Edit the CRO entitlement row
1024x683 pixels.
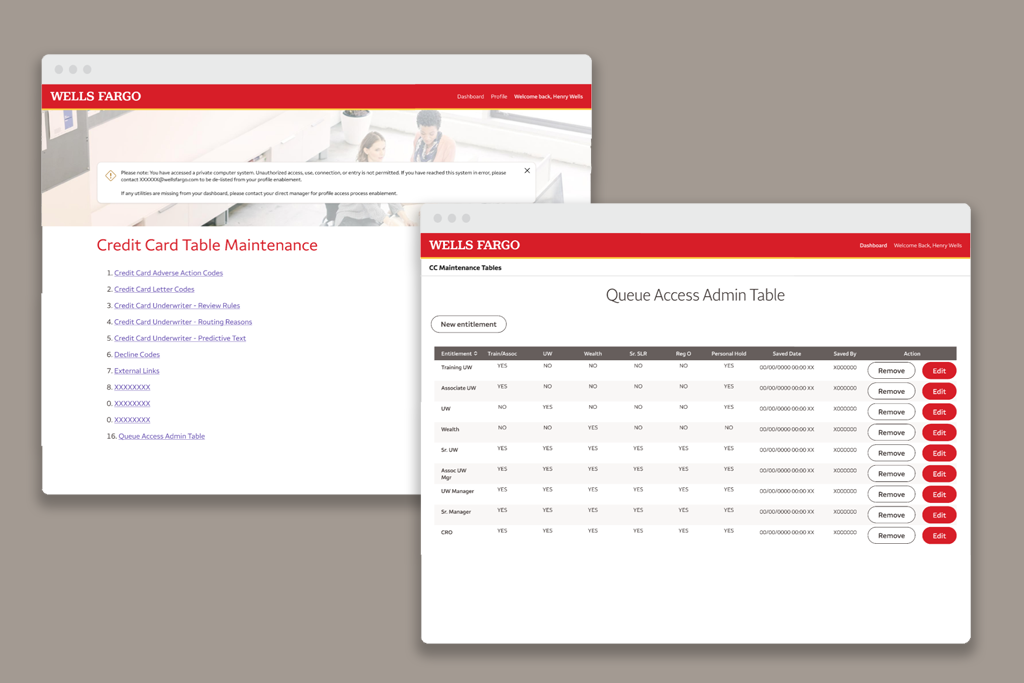coord(938,536)
